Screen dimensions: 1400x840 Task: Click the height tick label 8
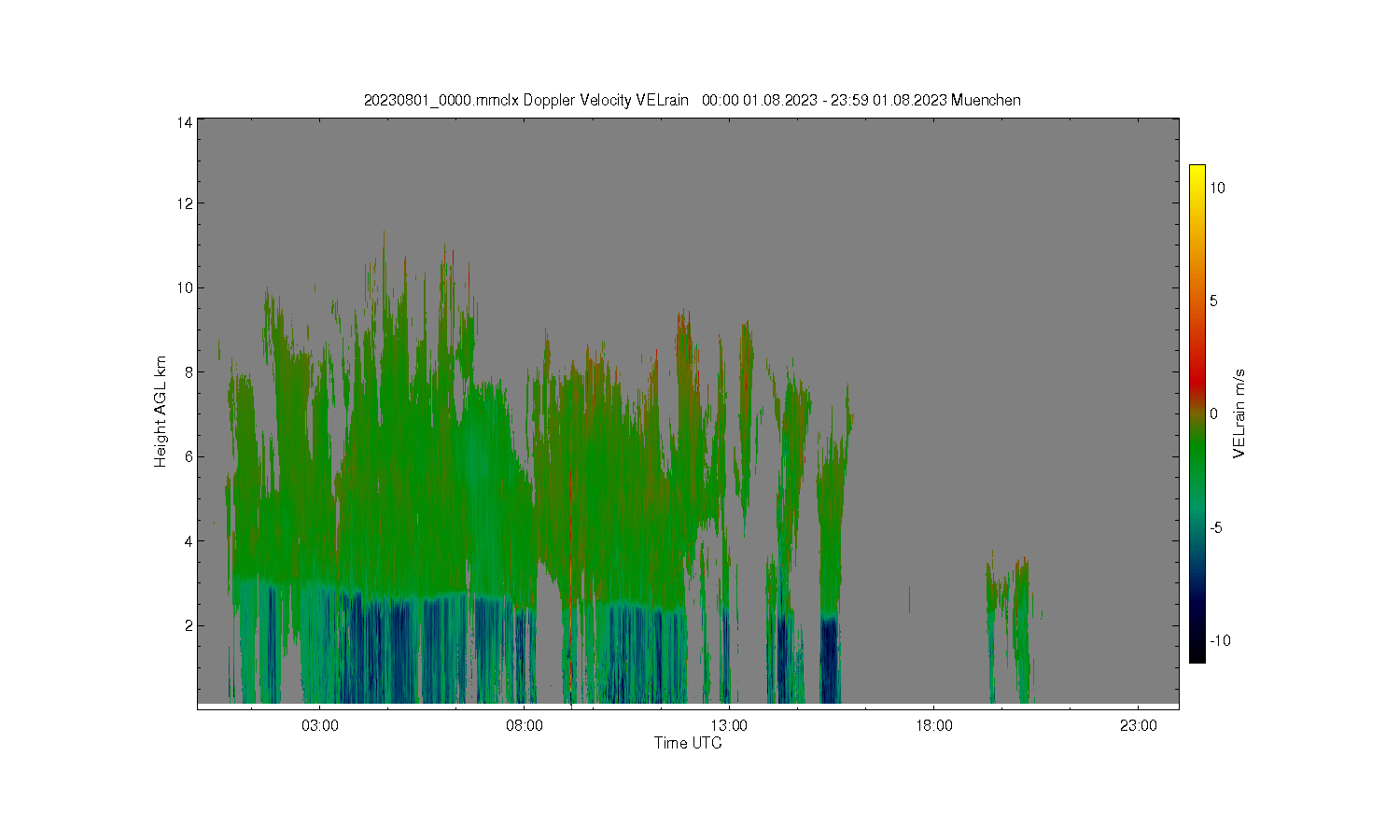pos(189,371)
